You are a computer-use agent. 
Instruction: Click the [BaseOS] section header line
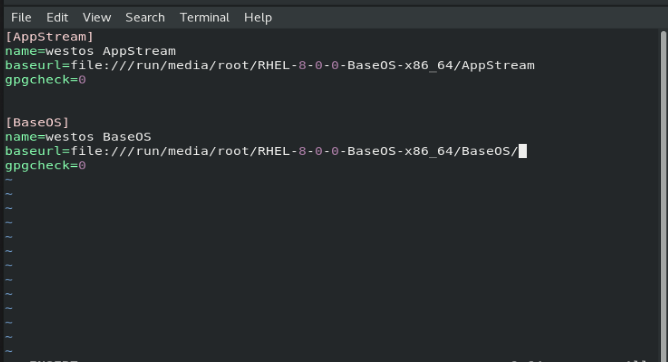click(x=37, y=123)
